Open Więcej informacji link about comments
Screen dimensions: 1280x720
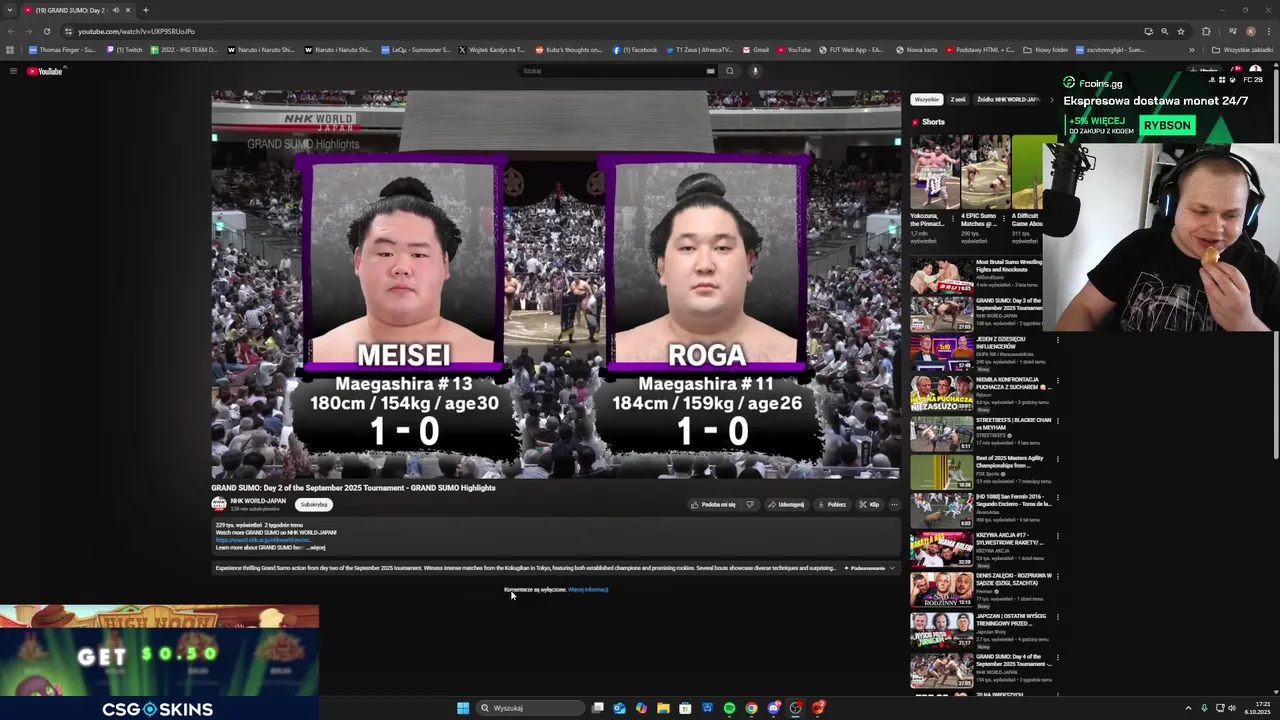point(588,590)
